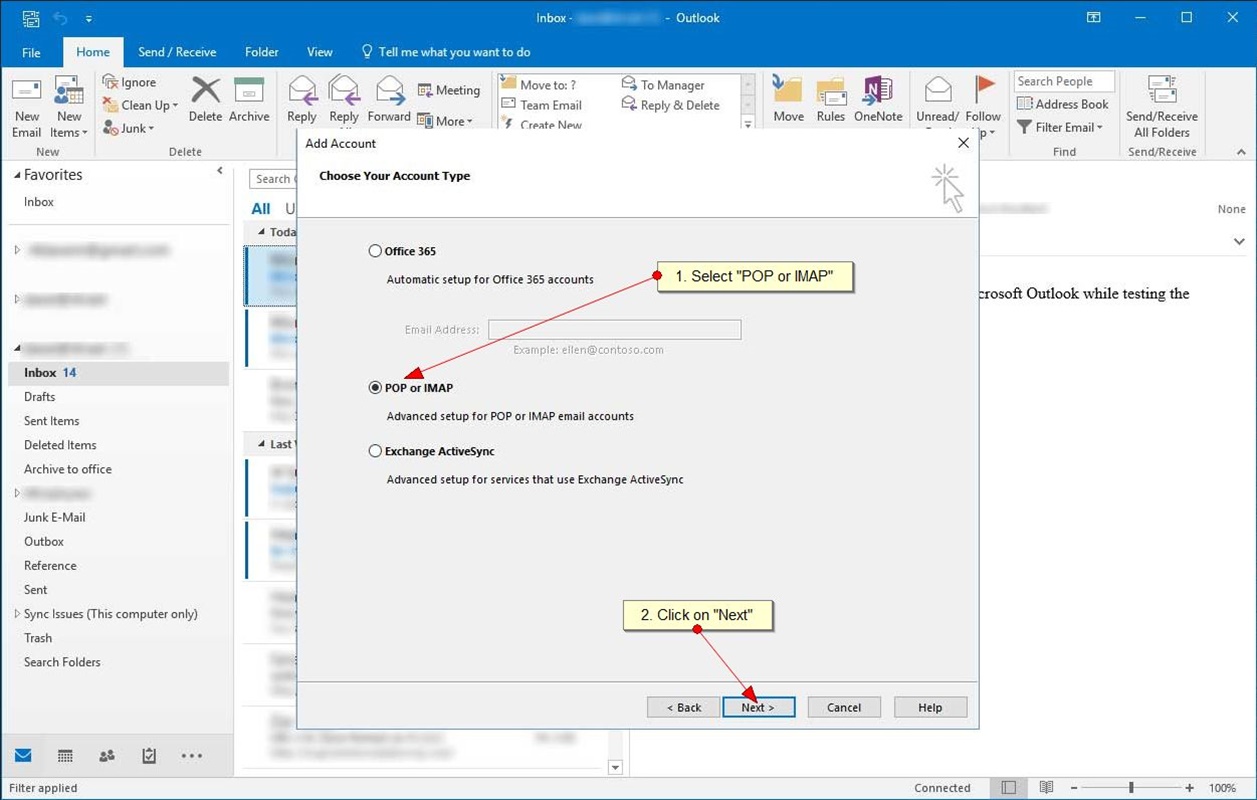Viewport: 1257px width, 800px height.
Task: Collapse the Favorites section
Action: tap(17, 175)
